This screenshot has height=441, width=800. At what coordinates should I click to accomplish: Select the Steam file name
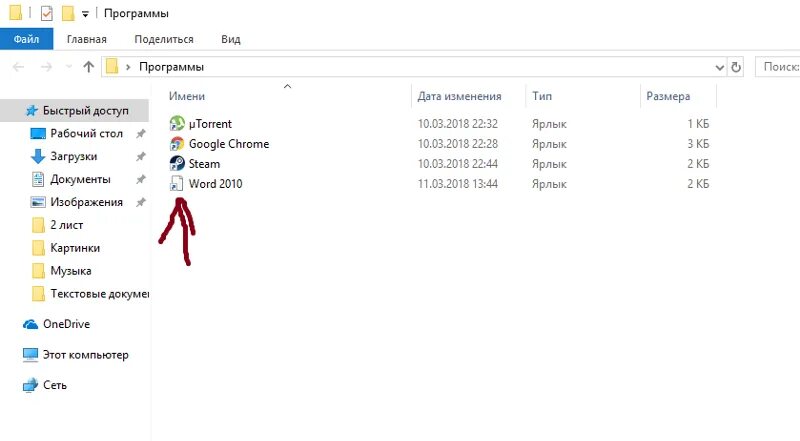click(x=204, y=164)
